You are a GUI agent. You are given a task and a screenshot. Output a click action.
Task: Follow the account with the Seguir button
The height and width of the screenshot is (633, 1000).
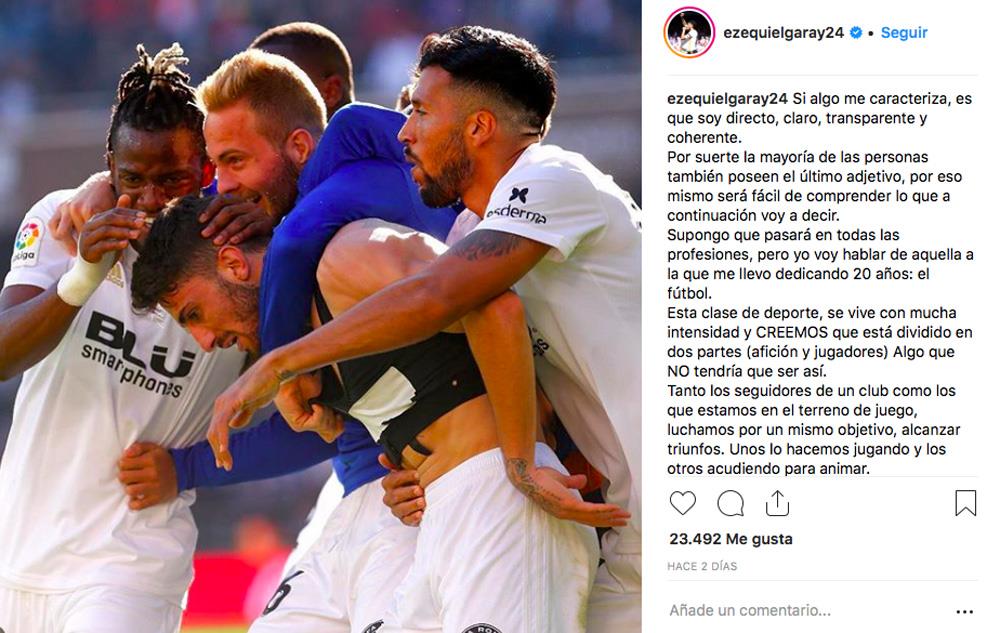click(x=904, y=33)
